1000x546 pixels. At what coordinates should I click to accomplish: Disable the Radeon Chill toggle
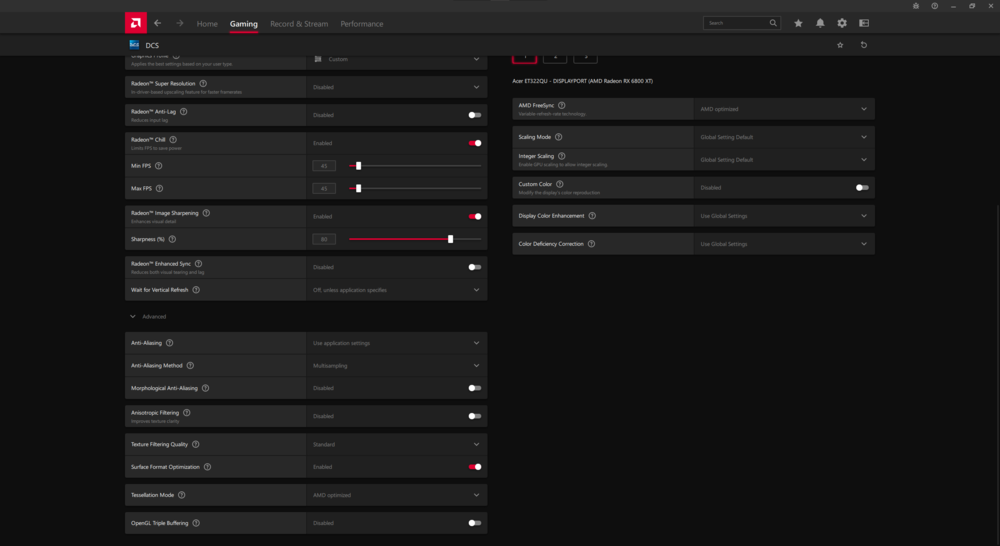pyautogui.click(x=474, y=143)
